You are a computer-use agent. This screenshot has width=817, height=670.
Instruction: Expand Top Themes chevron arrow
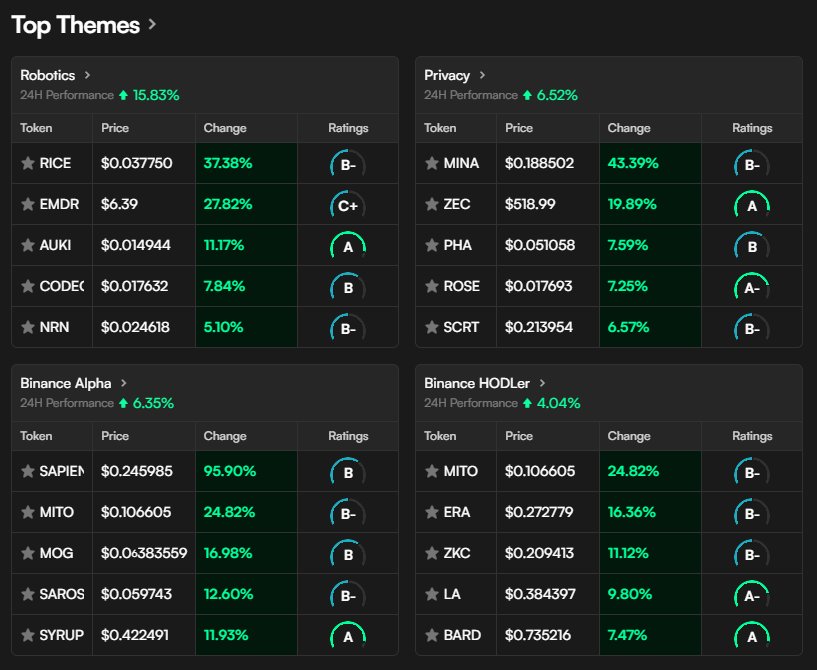coord(152,24)
